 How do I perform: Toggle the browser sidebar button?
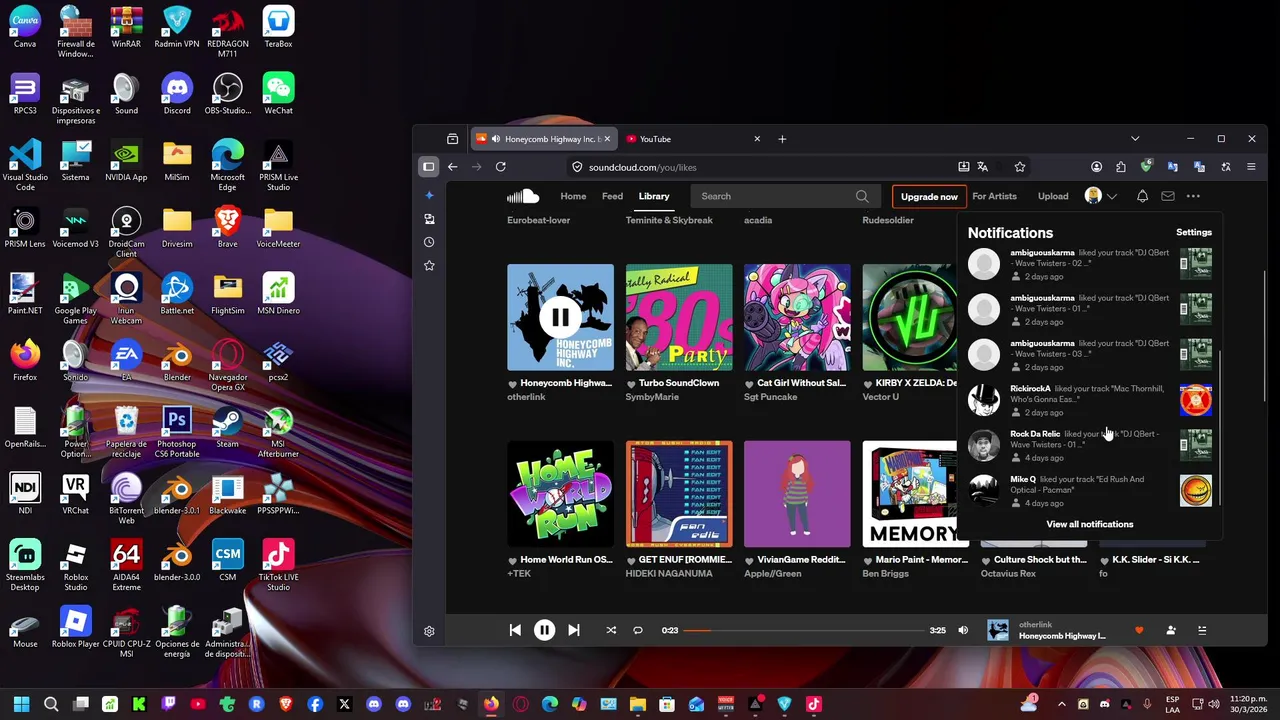pyautogui.click(x=429, y=167)
